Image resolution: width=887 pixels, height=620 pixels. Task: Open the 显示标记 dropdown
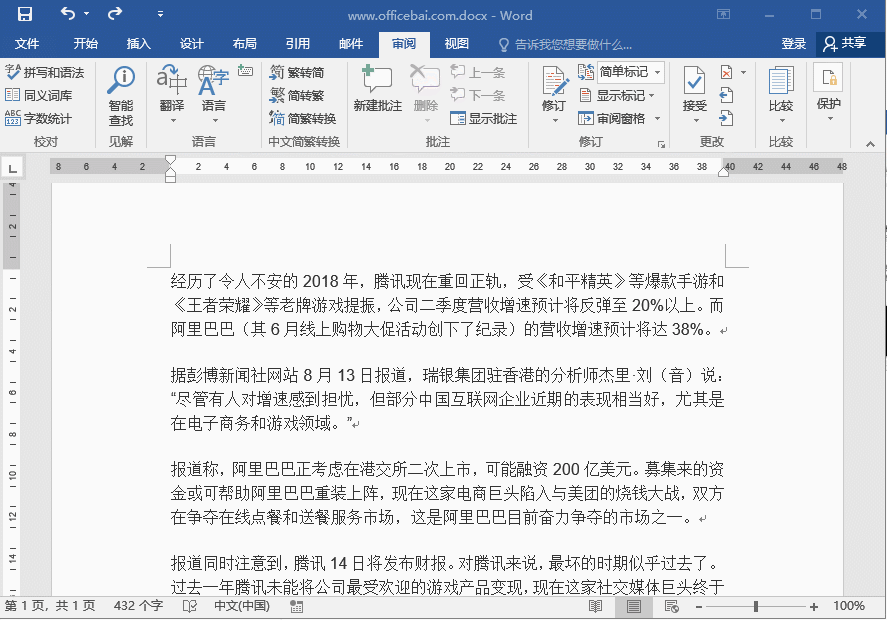pos(617,95)
